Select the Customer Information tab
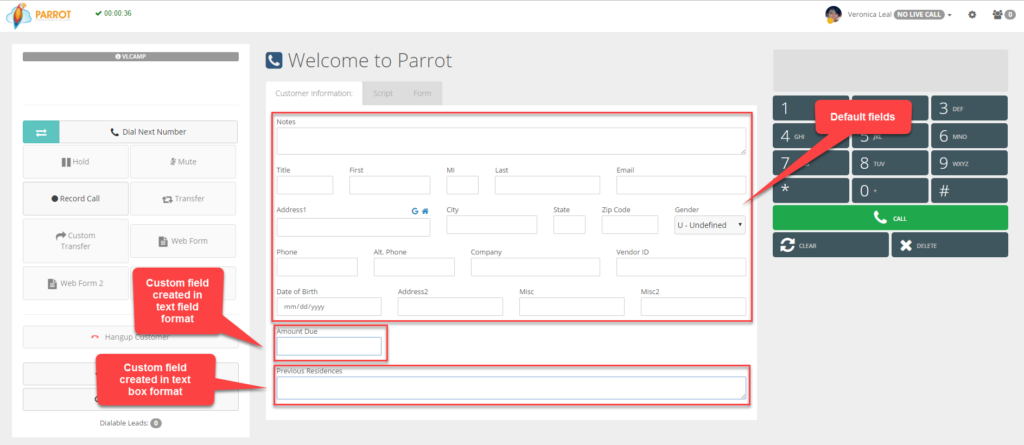1024x445 pixels. click(x=314, y=93)
